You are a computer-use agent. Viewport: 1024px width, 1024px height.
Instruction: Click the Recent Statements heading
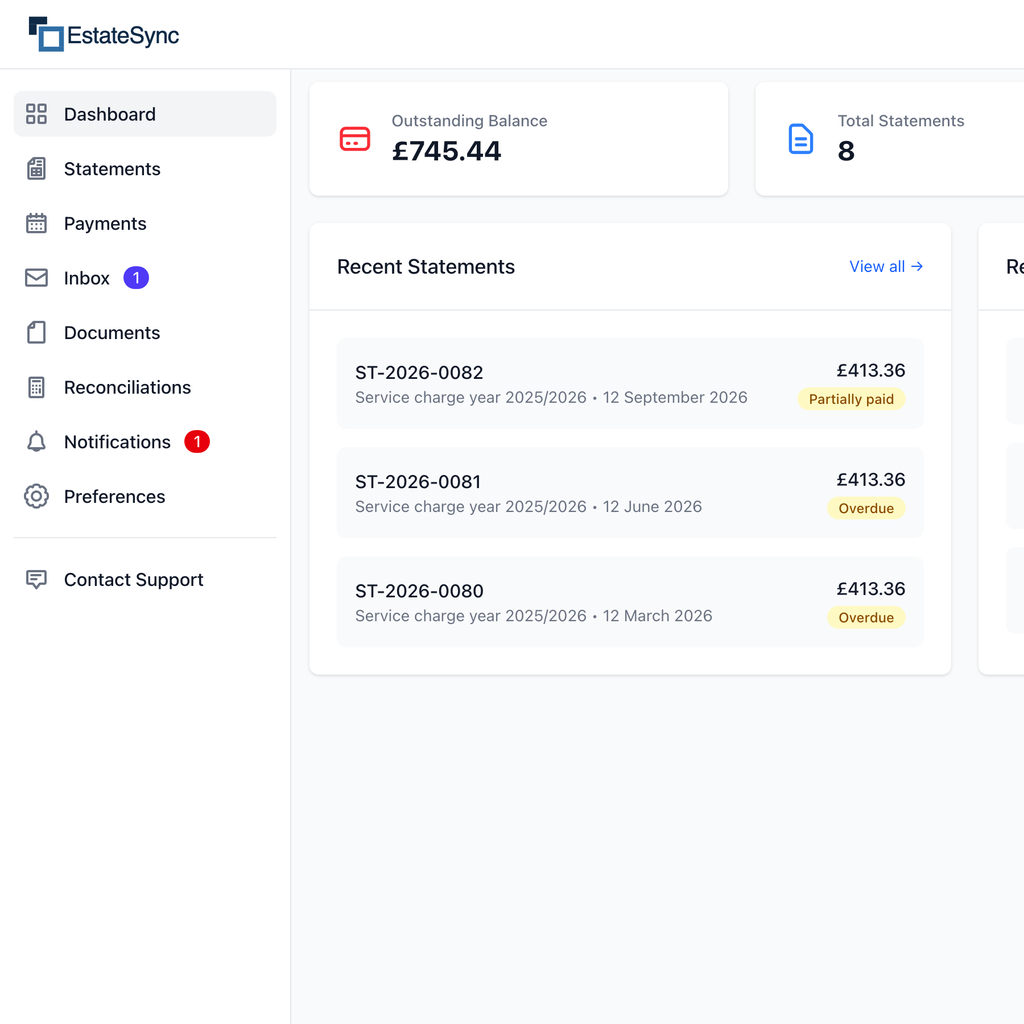pos(426,266)
